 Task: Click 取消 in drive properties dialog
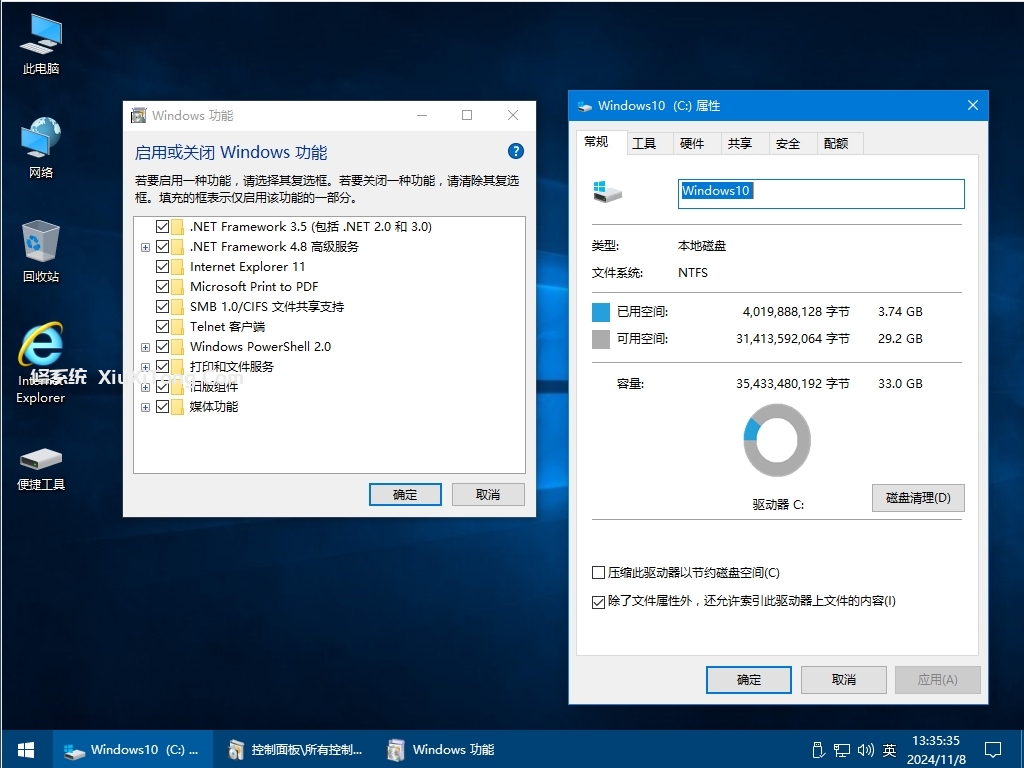point(844,680)
